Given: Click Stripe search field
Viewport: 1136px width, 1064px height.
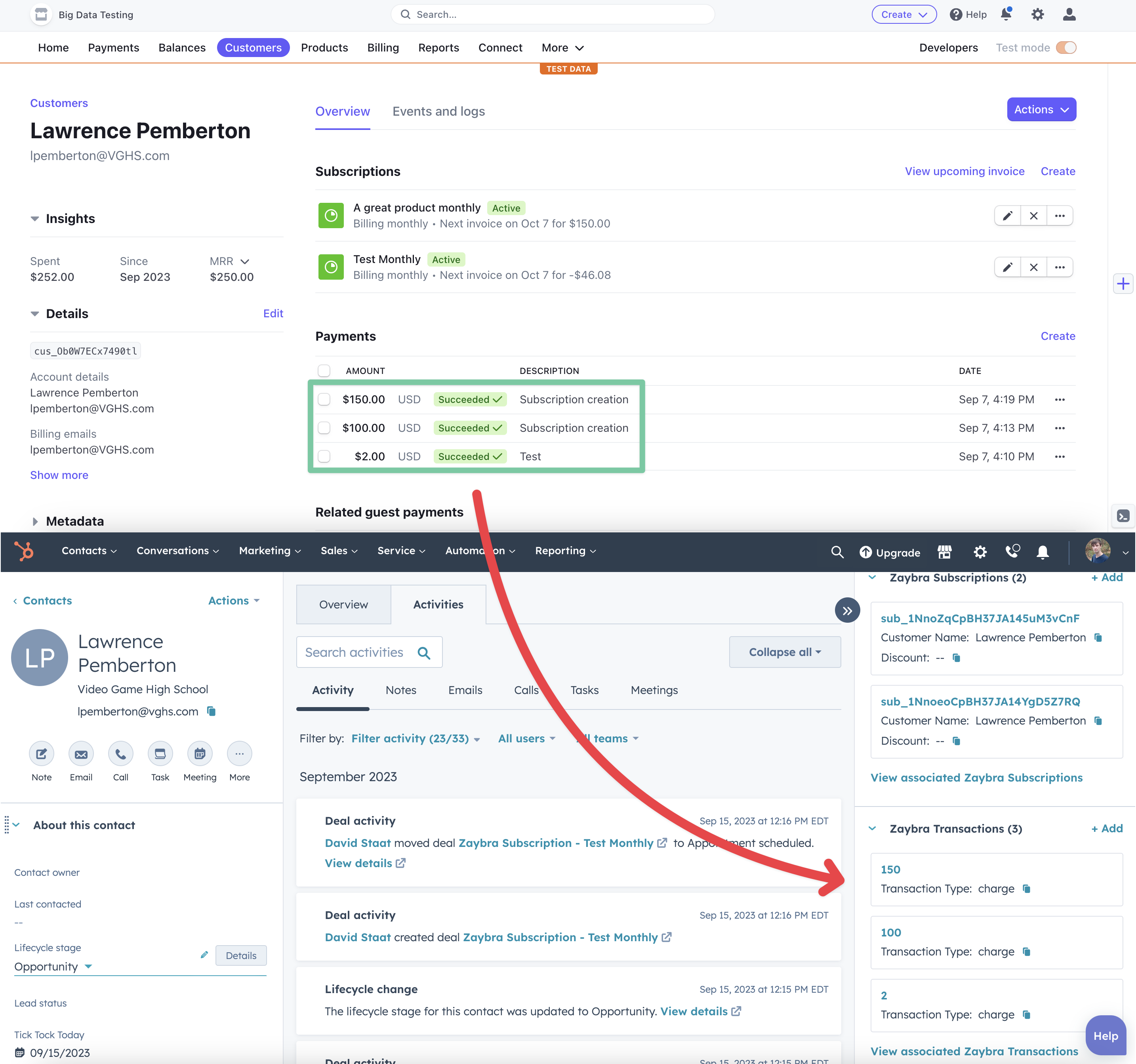Looking at the screenshot, I should point(553,14).
